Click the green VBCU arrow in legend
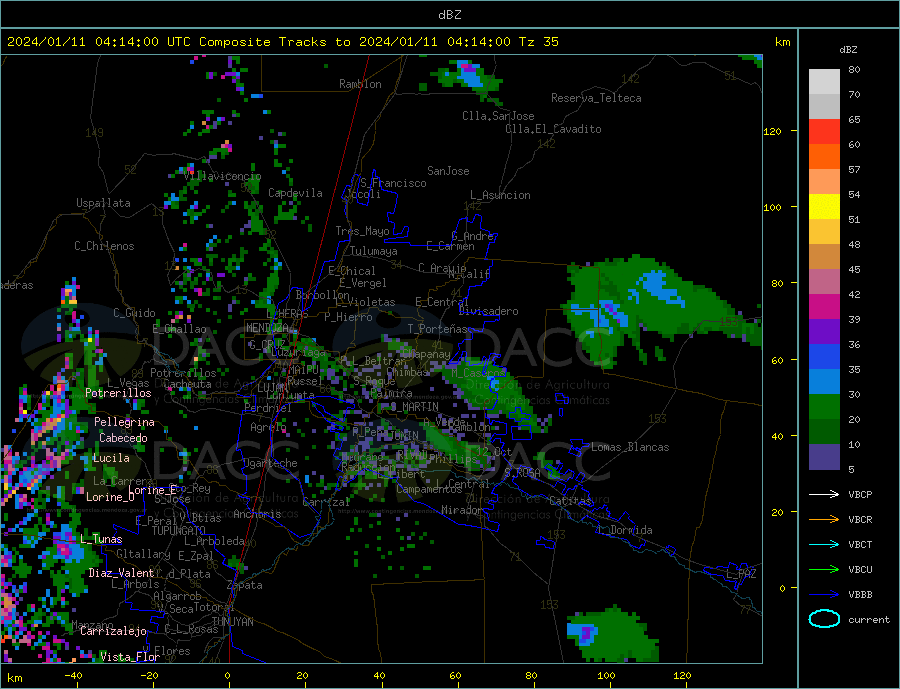900x689 pixels. coord(824,569)
